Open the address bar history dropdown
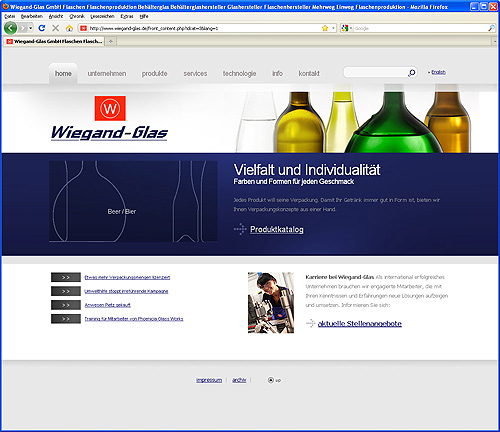 (x=333, y=28)
